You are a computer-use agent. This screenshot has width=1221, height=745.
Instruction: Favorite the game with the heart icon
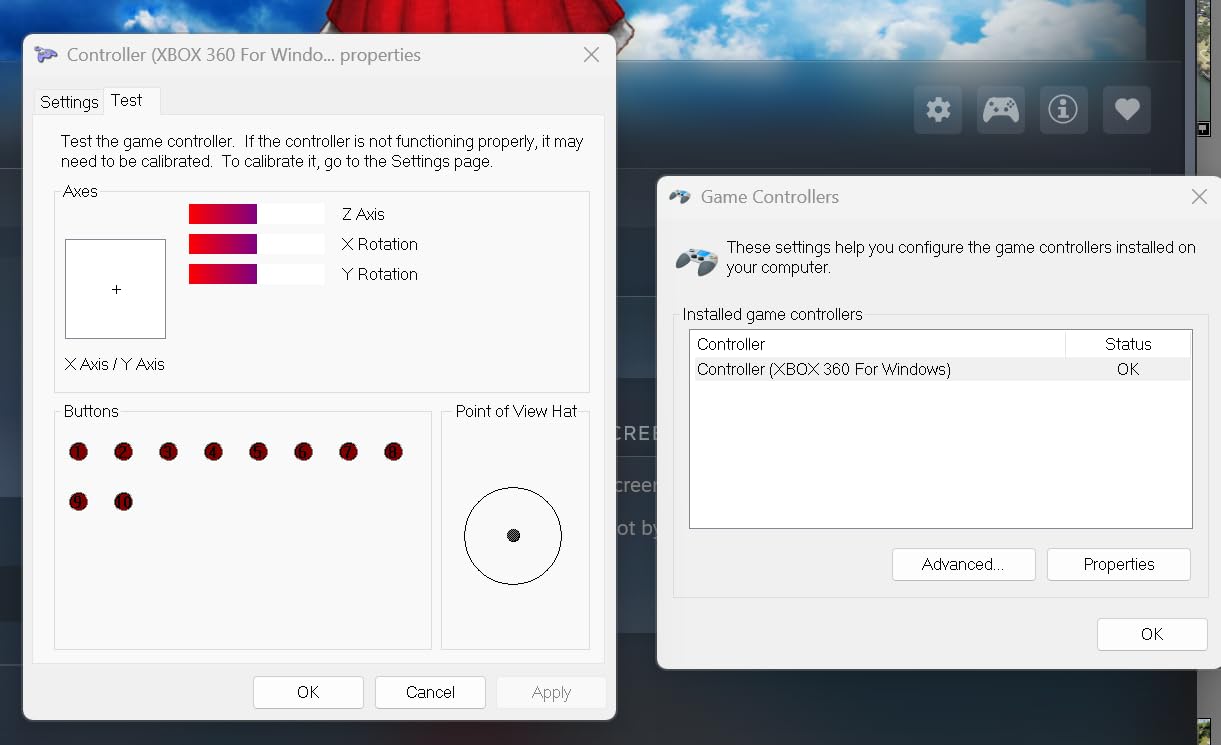1127,109
